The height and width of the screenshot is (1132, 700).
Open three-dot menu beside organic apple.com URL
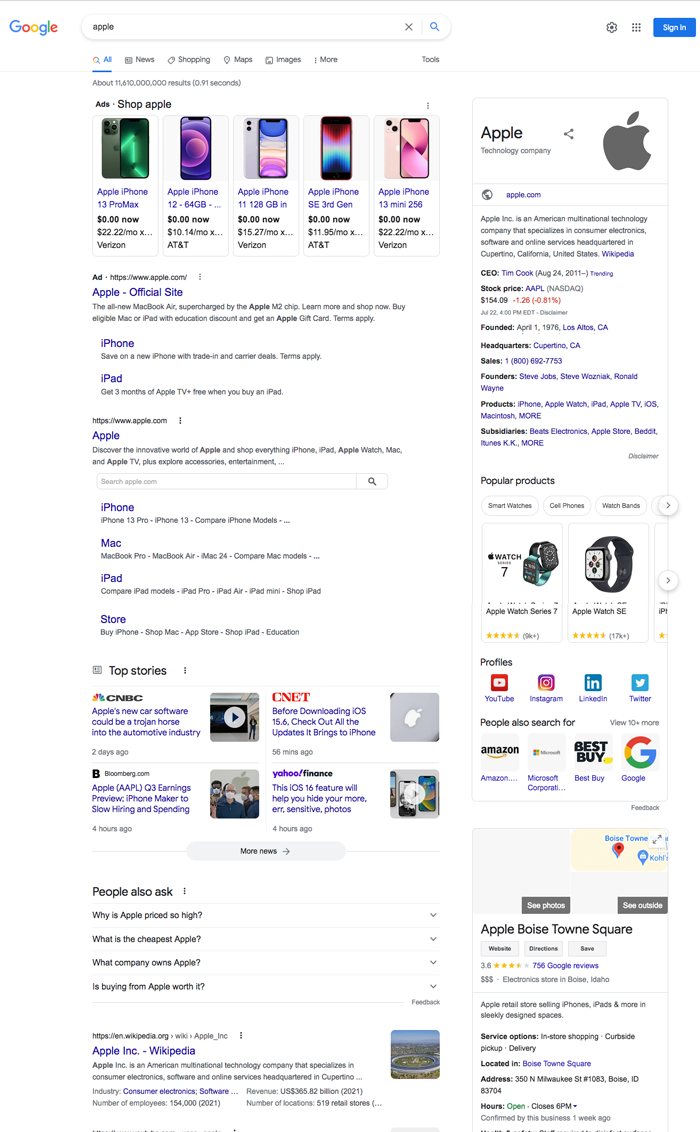pyautogui.click(x=180, y=421)
